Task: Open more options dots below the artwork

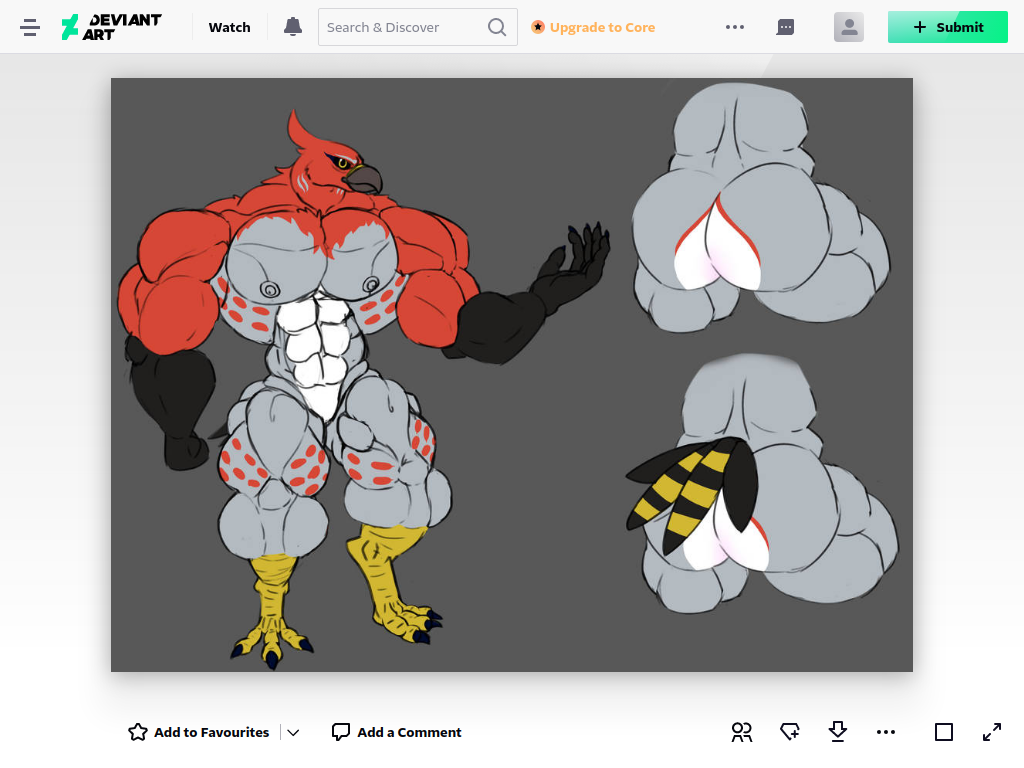Action: pyautogui.click(x=886, y=732)
